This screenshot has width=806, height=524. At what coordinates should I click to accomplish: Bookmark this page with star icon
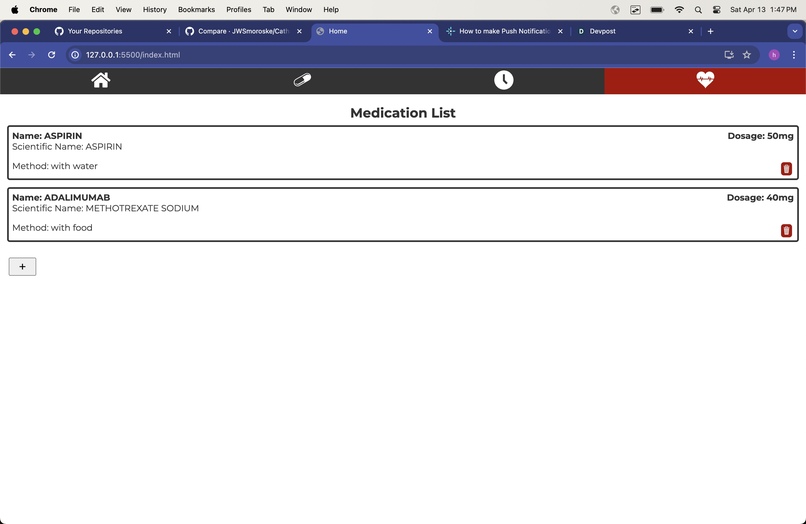[746, 55]
